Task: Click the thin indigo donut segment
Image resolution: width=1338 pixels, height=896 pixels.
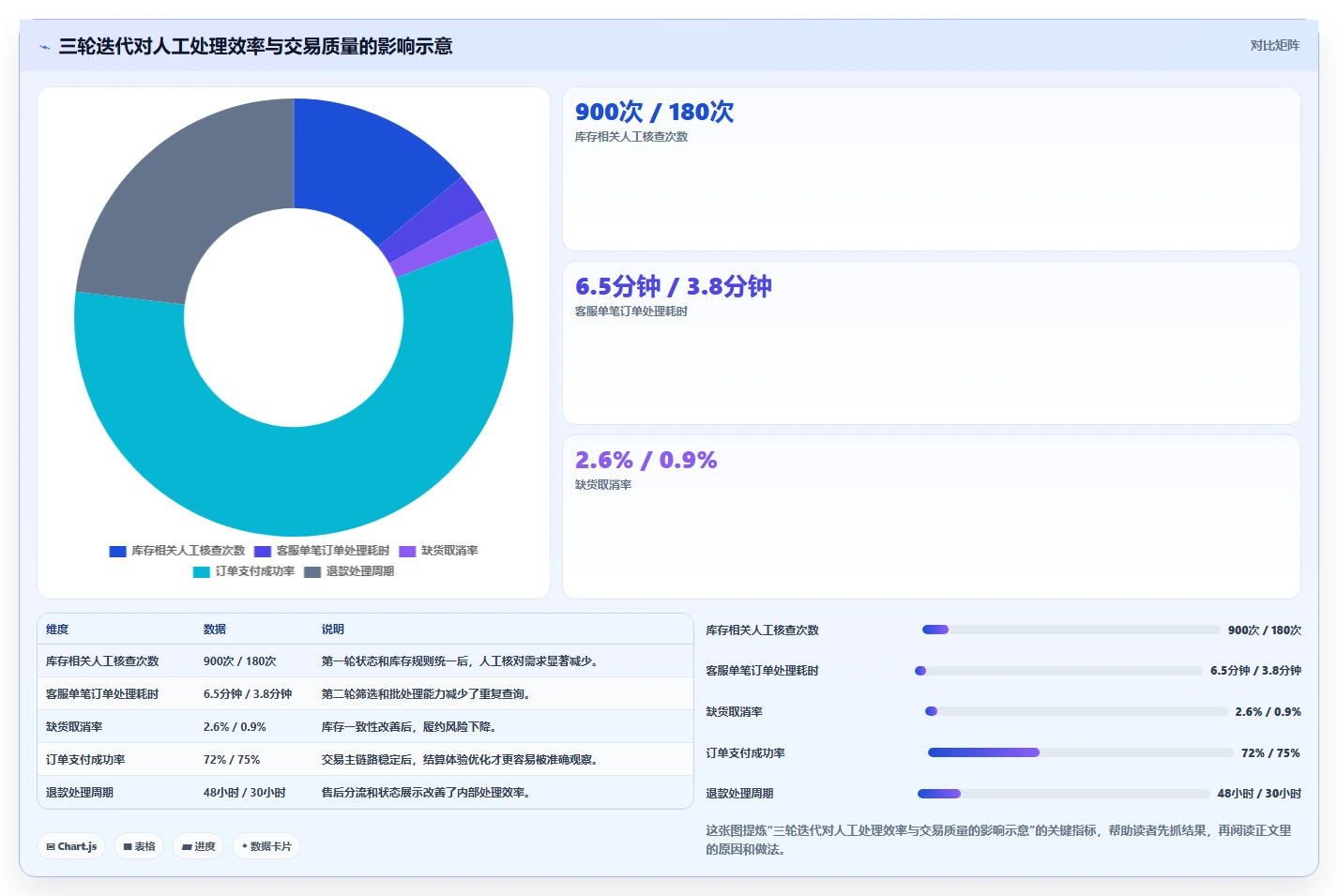Action: pyautogui.click(x=433, y=220)
